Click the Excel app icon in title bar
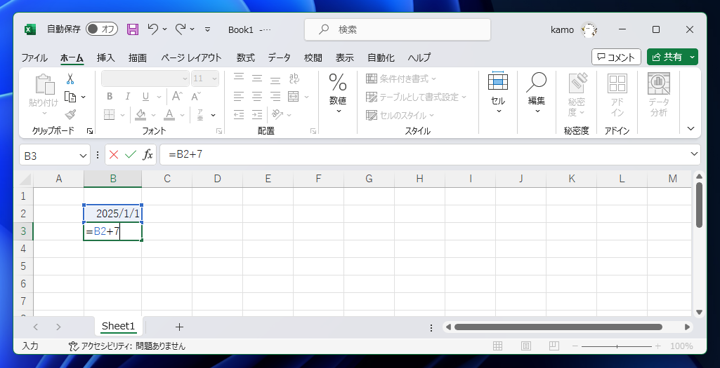The image size is (720, 368). point(30,29)
